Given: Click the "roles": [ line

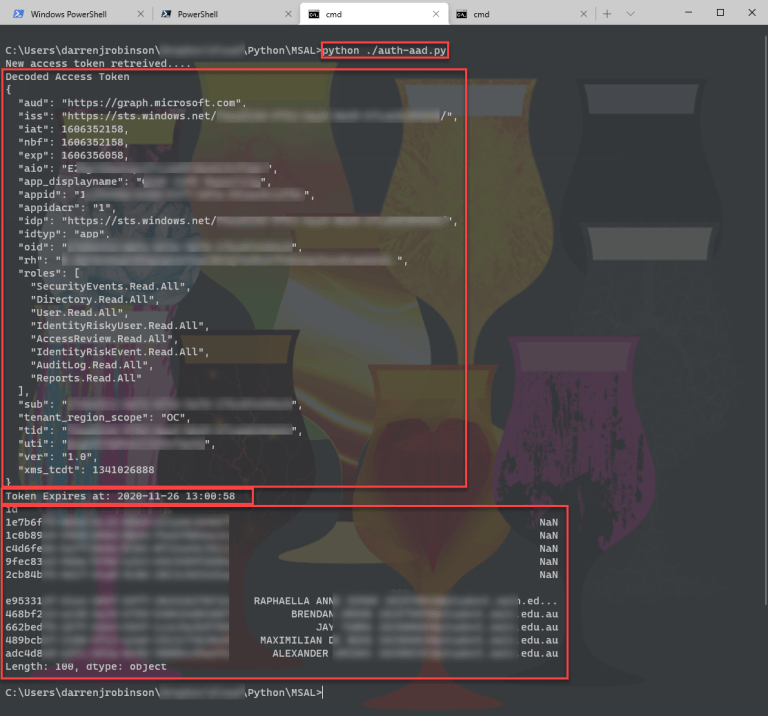Looking at the screenshot, I should click(49, 274).
